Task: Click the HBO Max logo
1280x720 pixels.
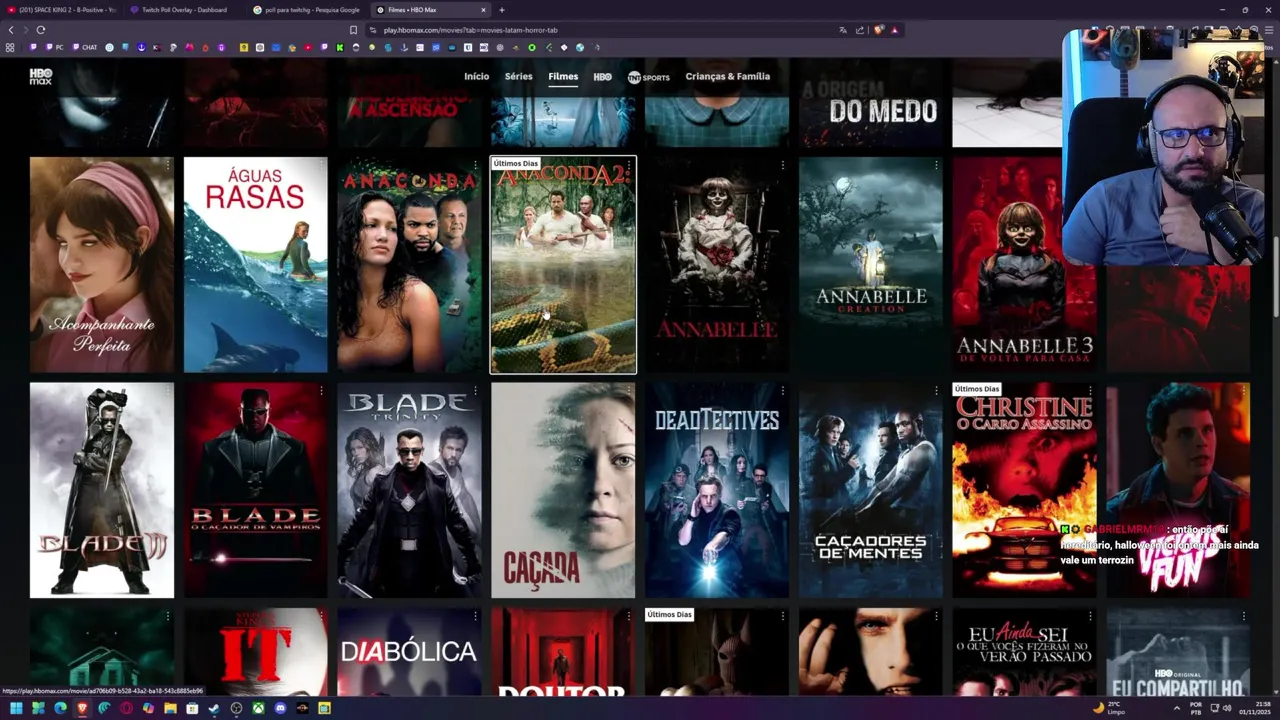Action: 41,76
